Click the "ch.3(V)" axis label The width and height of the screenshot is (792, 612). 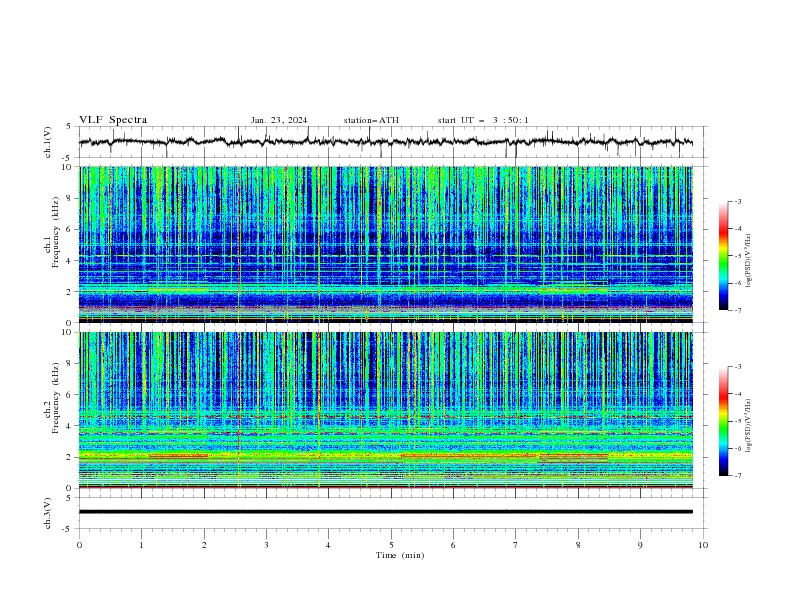click(x=48, y=513)
